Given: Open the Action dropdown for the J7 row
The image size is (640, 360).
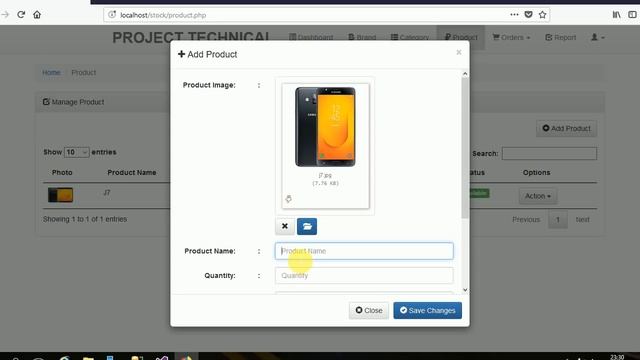Looking at the screenshot, I should pyautogui.click(x=538, y=196).
